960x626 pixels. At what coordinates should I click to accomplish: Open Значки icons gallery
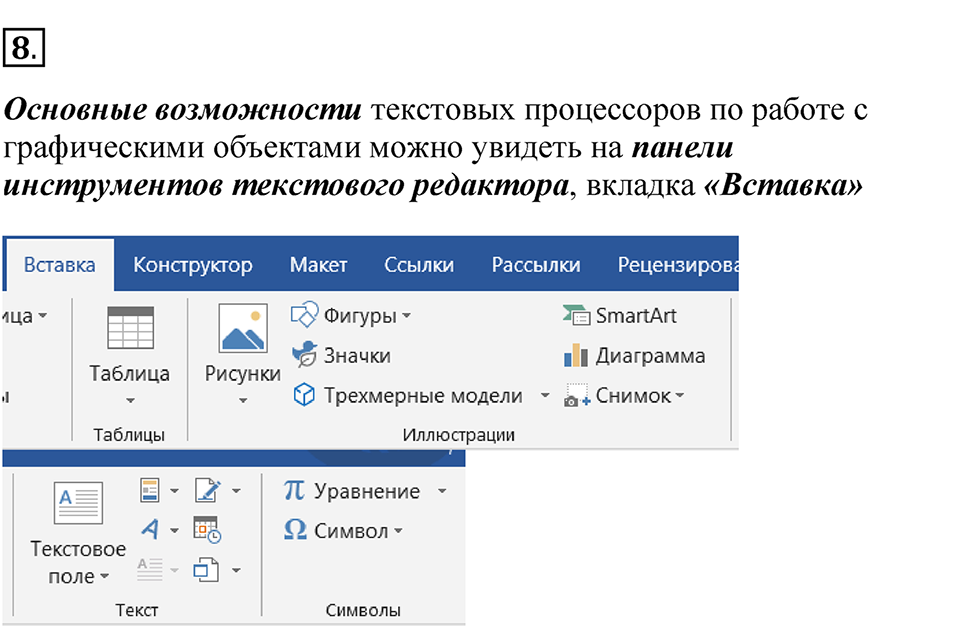point(304,355)
